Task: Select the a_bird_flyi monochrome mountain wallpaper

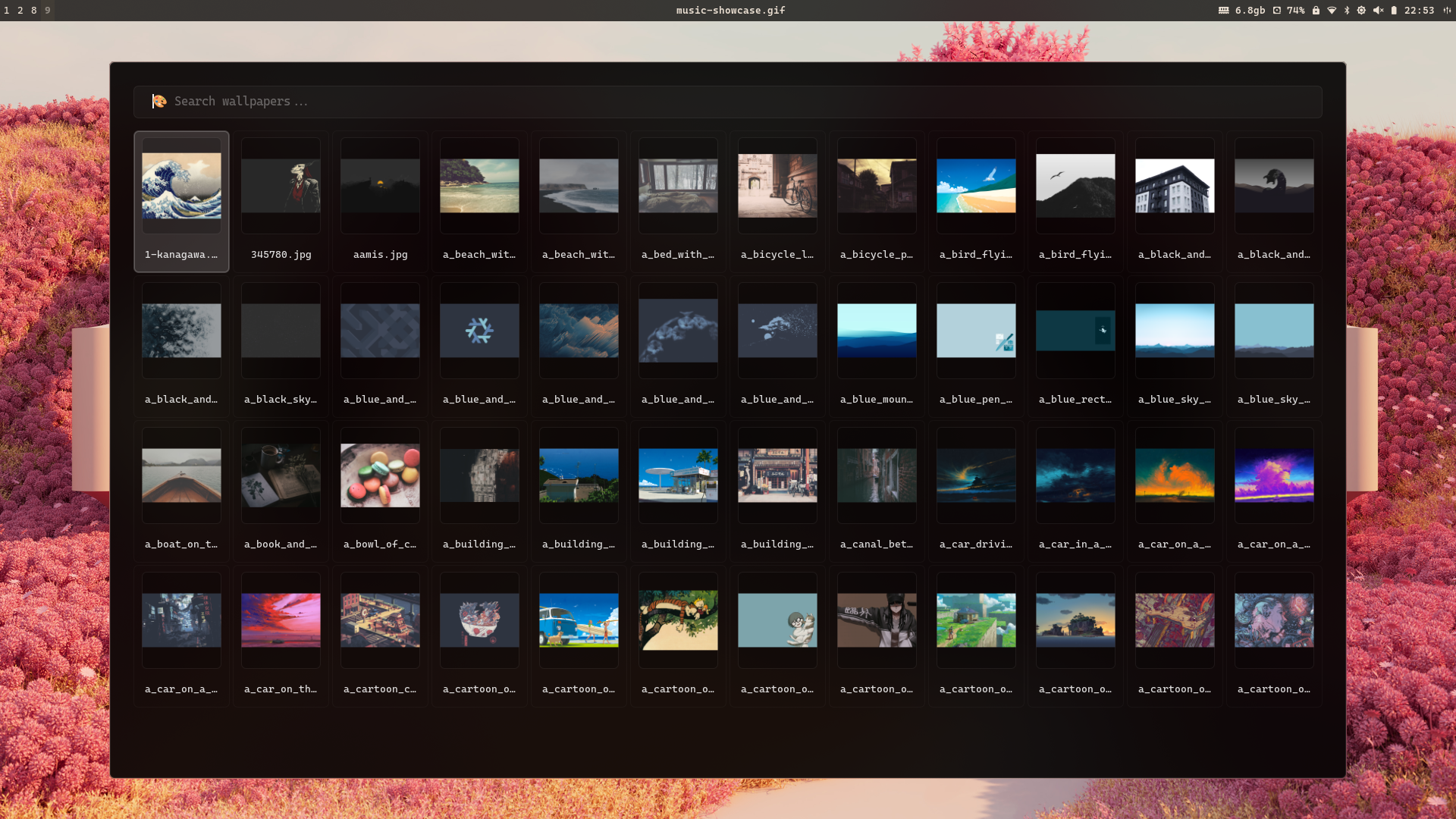Action: [x=1075, y=202]
